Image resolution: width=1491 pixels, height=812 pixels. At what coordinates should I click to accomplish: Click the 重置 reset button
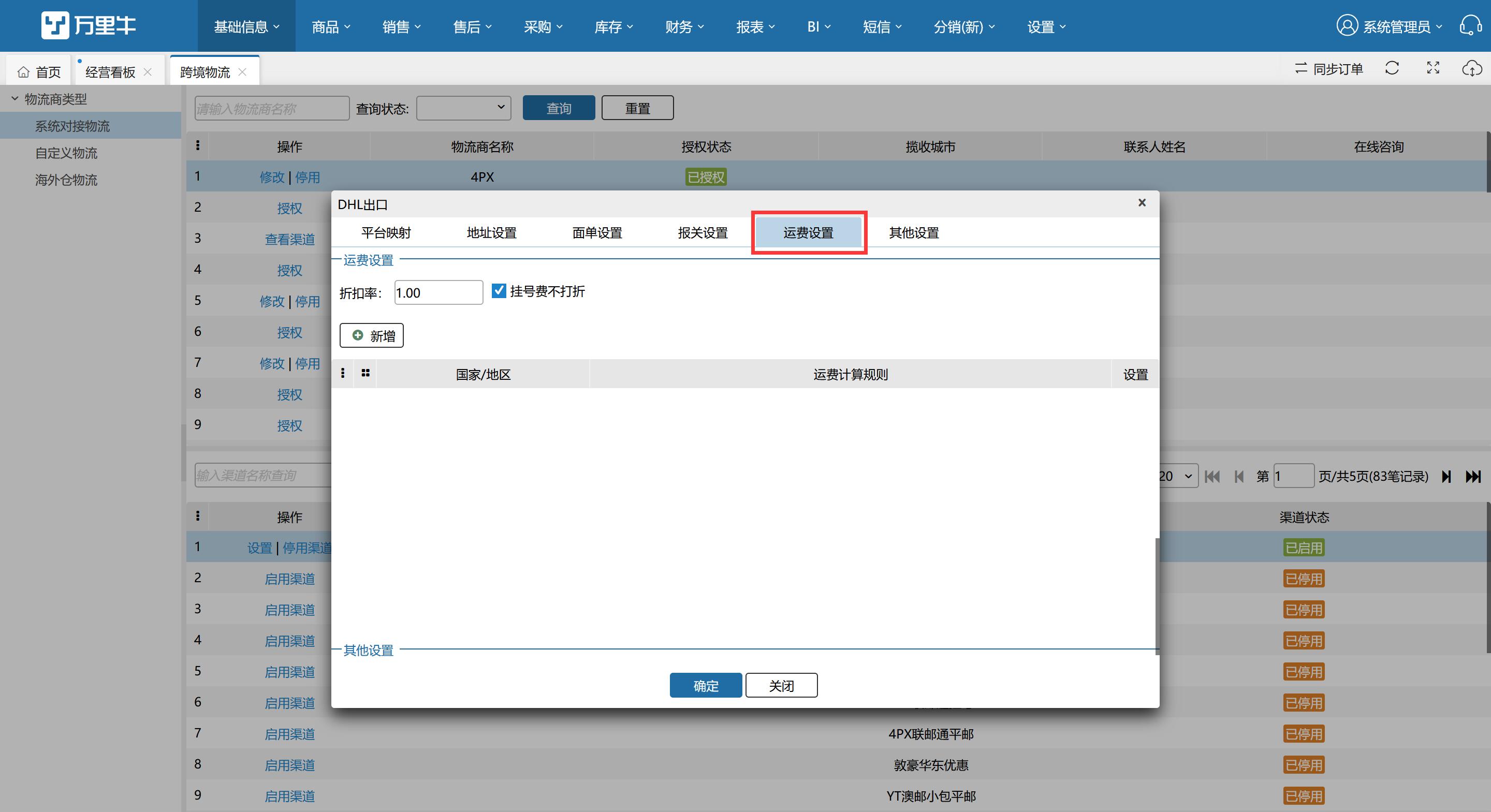pyautogui.click(x=637, y=108)
